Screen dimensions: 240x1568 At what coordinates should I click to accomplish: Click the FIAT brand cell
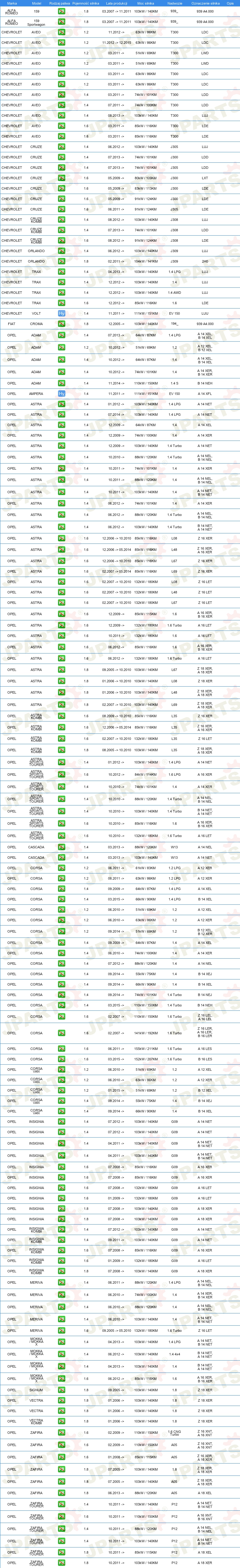[x=12, y=324]
